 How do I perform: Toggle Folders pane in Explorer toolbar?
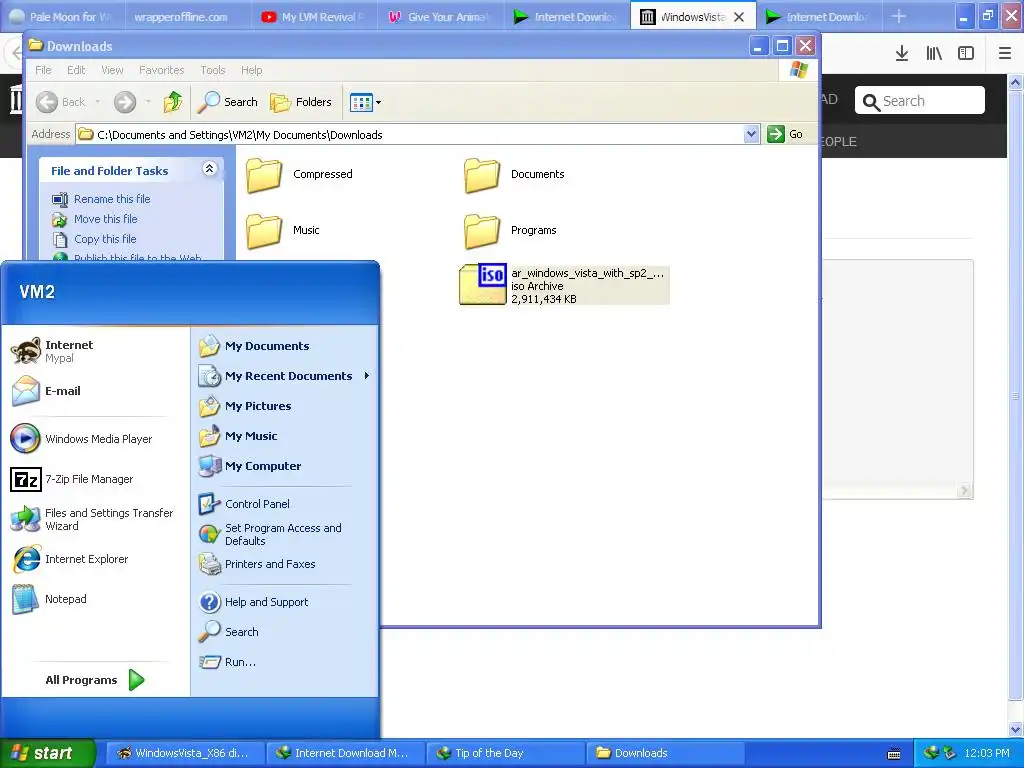coord(301,102)
